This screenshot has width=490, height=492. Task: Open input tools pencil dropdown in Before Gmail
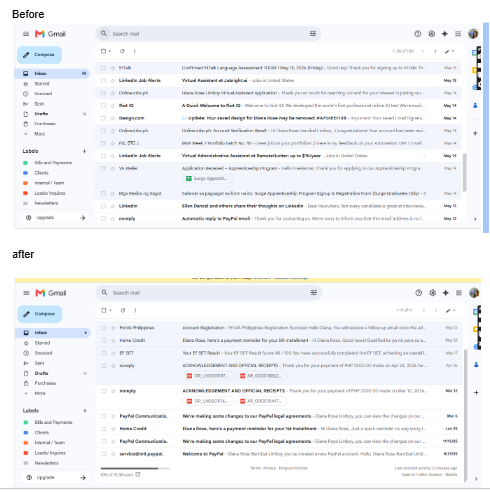point(449,51)
